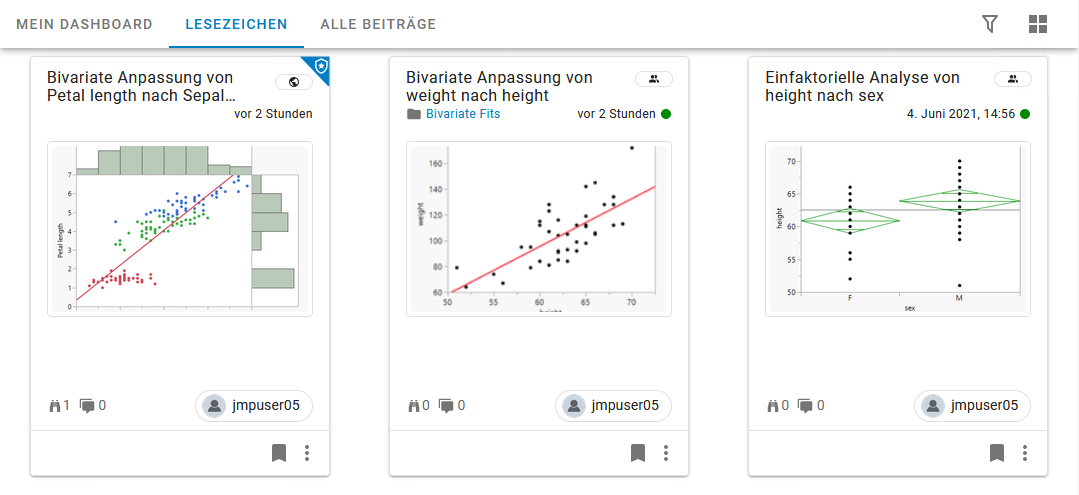This screenshot has height=495, width=1079.
Task: Toggle bookmark on Petal length post
Action: (279, 453)
